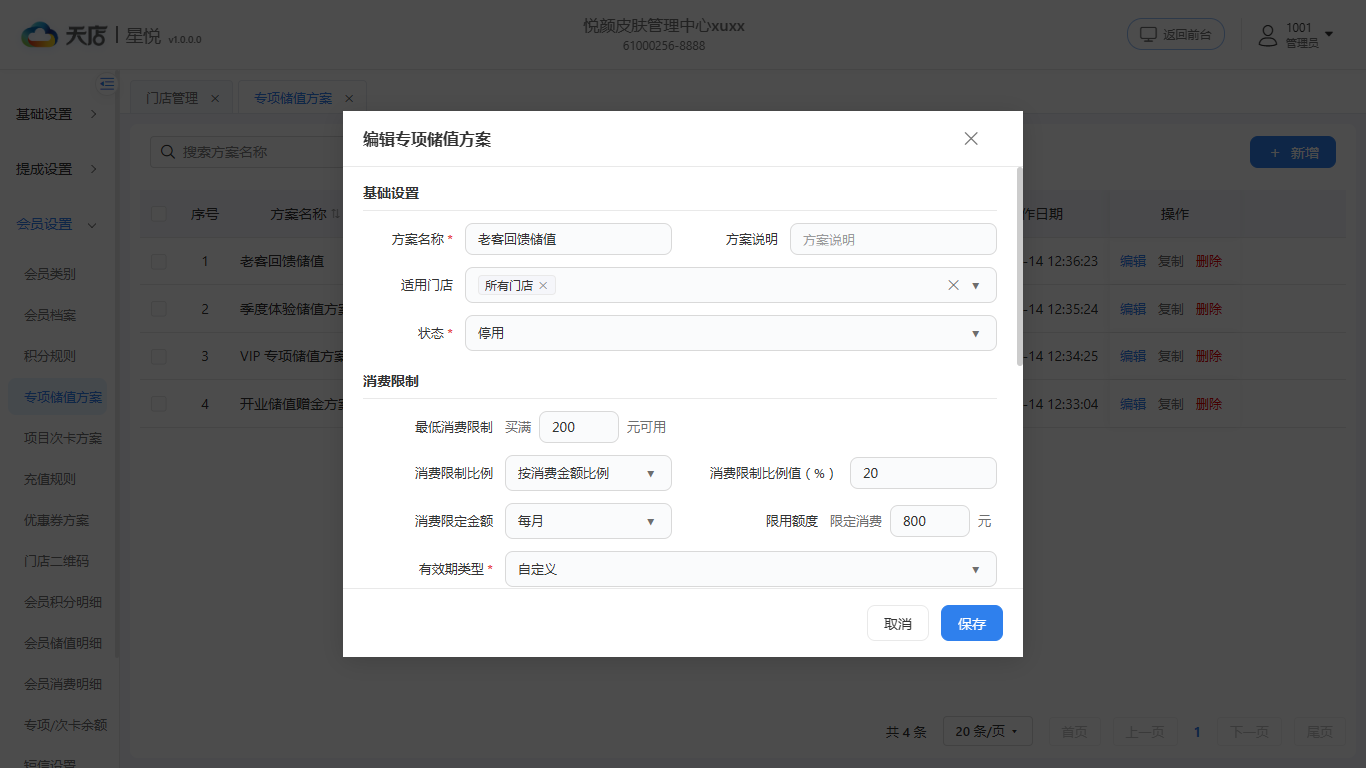Open 优惠券方案 in the sidebar
1366x768 pixels.
57,520
